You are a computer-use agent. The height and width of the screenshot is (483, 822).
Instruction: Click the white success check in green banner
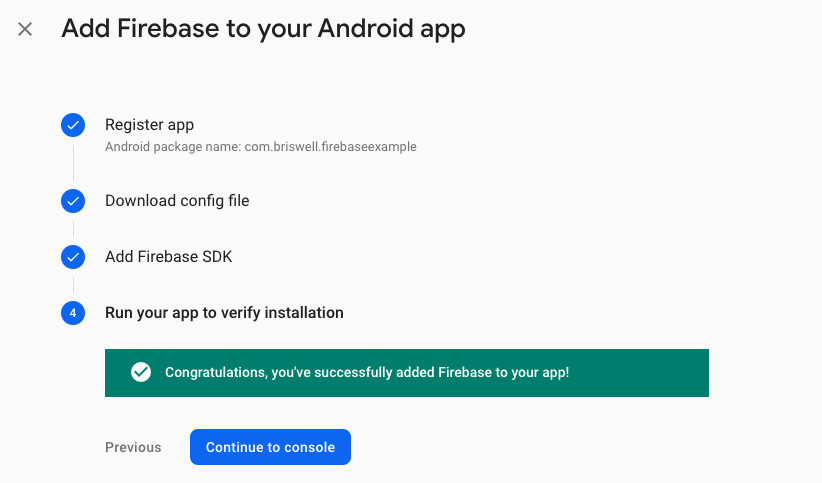click(x=141, y=372)
